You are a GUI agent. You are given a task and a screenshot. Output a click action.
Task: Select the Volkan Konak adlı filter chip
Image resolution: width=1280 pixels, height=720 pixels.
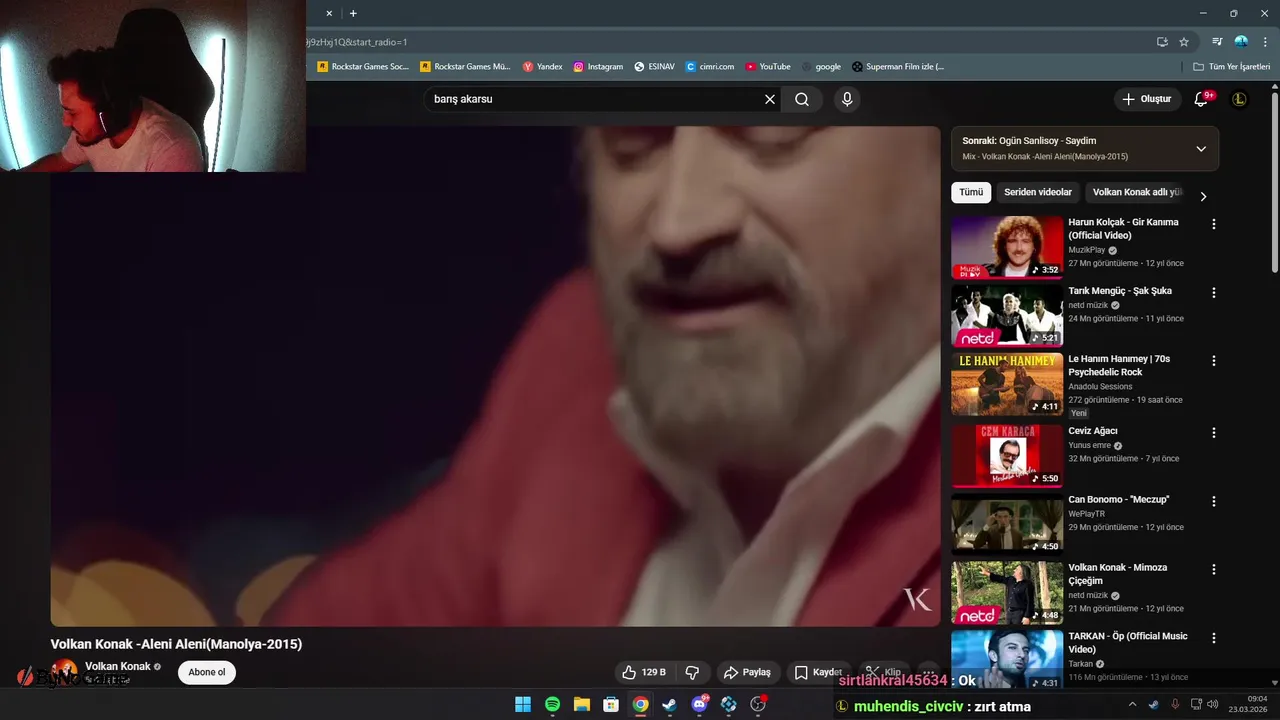1137,192
